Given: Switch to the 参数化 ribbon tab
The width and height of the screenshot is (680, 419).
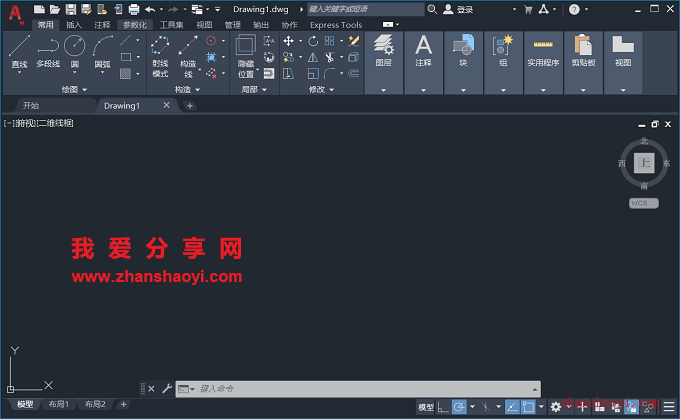Looking at the screenshot, I should click(x=135, y=25).
